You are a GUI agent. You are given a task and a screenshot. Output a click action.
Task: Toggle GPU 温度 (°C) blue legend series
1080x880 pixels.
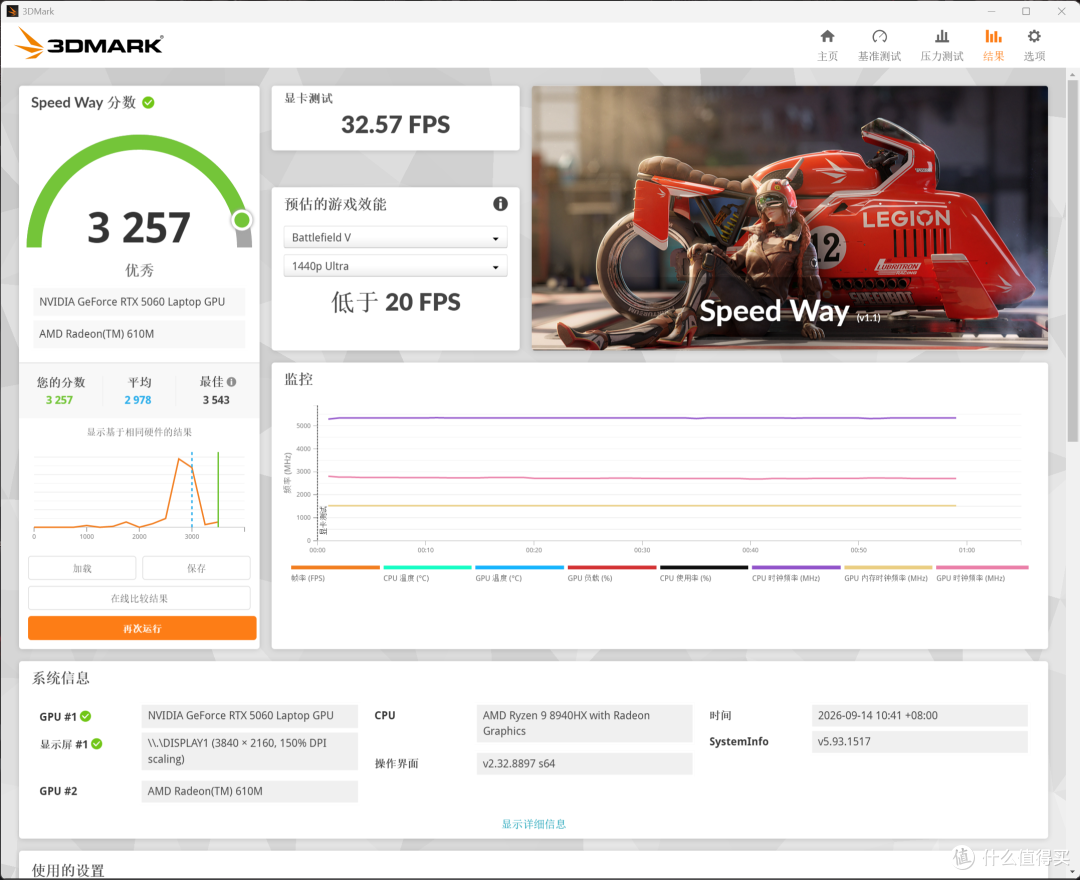click(519, 572)
